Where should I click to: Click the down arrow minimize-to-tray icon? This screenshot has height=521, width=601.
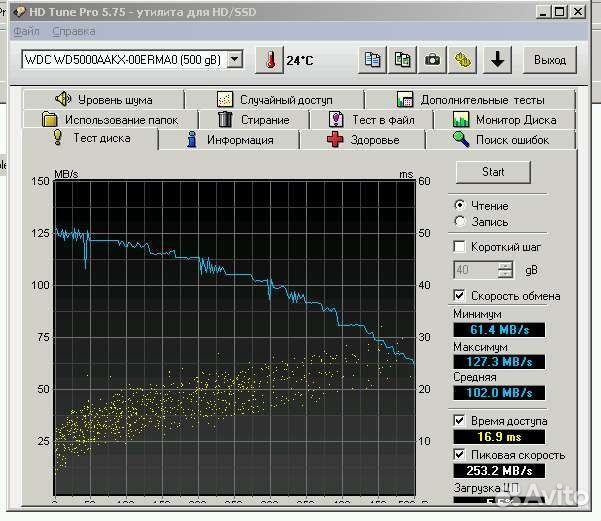click(x=497, y=60)
